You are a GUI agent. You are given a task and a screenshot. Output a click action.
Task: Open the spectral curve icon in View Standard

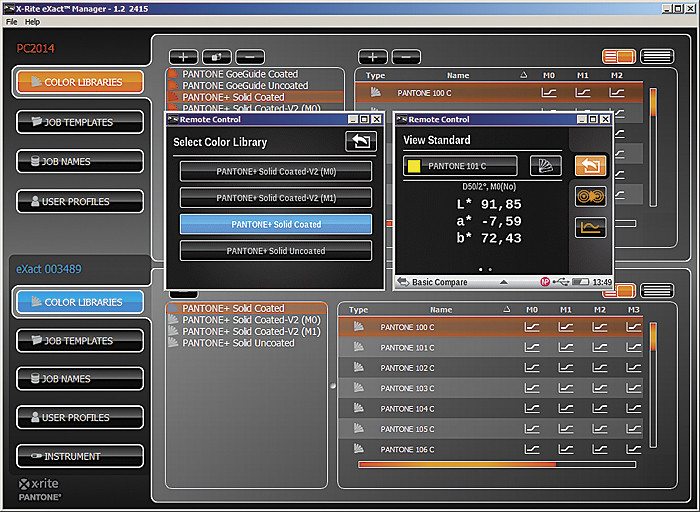tap(589, 227)
